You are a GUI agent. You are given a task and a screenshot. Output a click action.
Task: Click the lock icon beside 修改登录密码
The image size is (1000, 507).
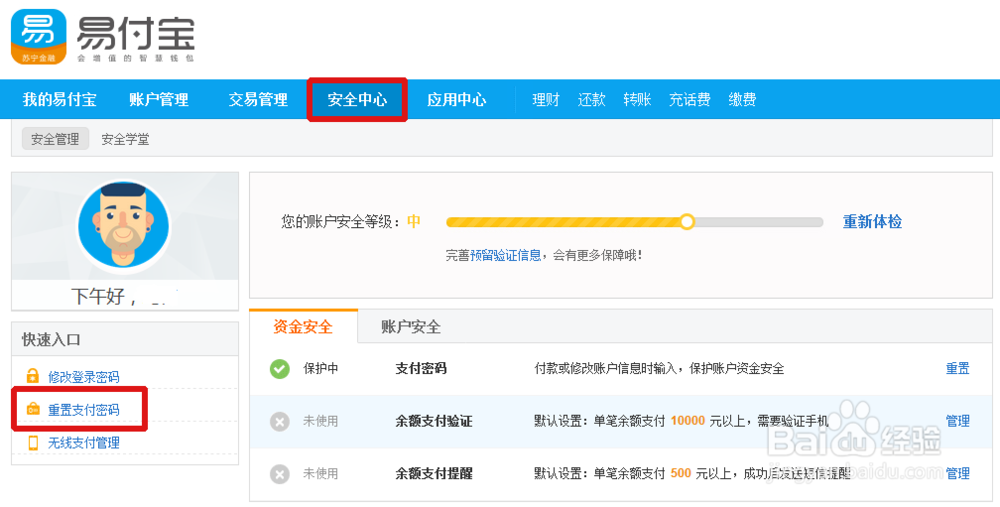(33, 376)
